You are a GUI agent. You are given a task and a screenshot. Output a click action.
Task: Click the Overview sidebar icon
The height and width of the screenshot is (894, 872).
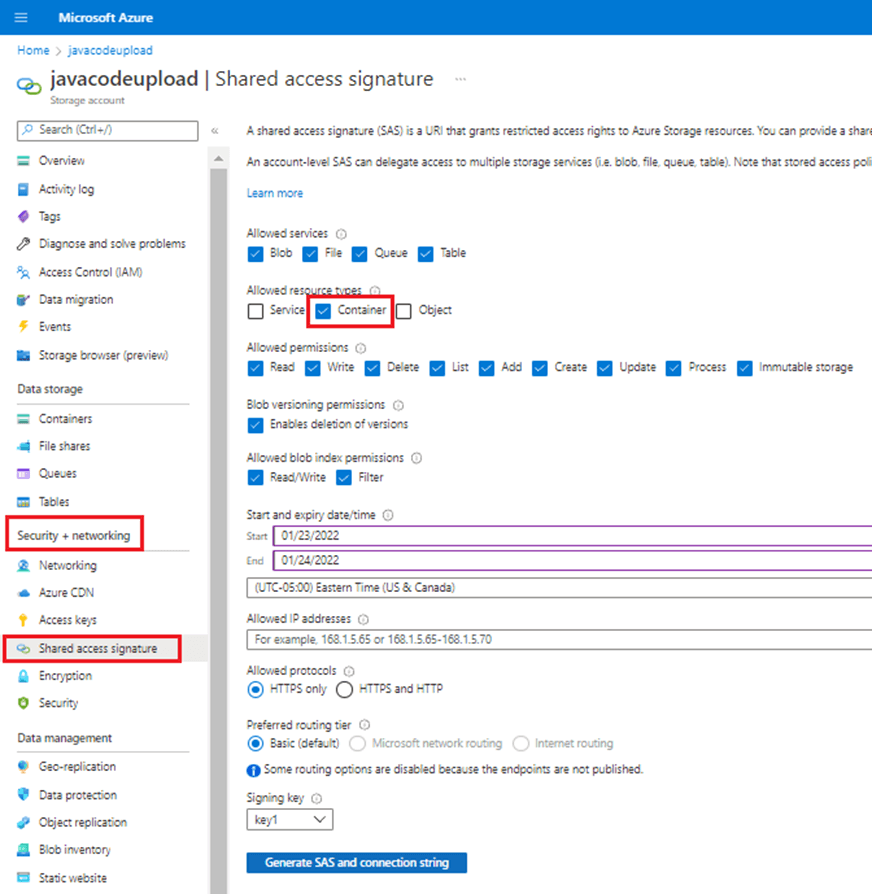[25, 161]
